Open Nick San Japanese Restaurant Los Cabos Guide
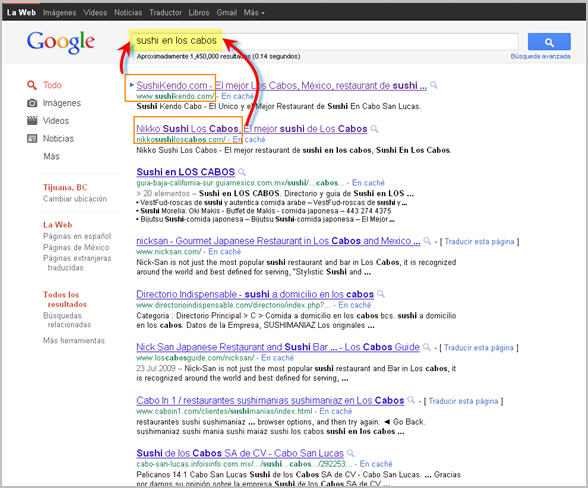Viewport: 588px width, 488px height. point(278,347)
